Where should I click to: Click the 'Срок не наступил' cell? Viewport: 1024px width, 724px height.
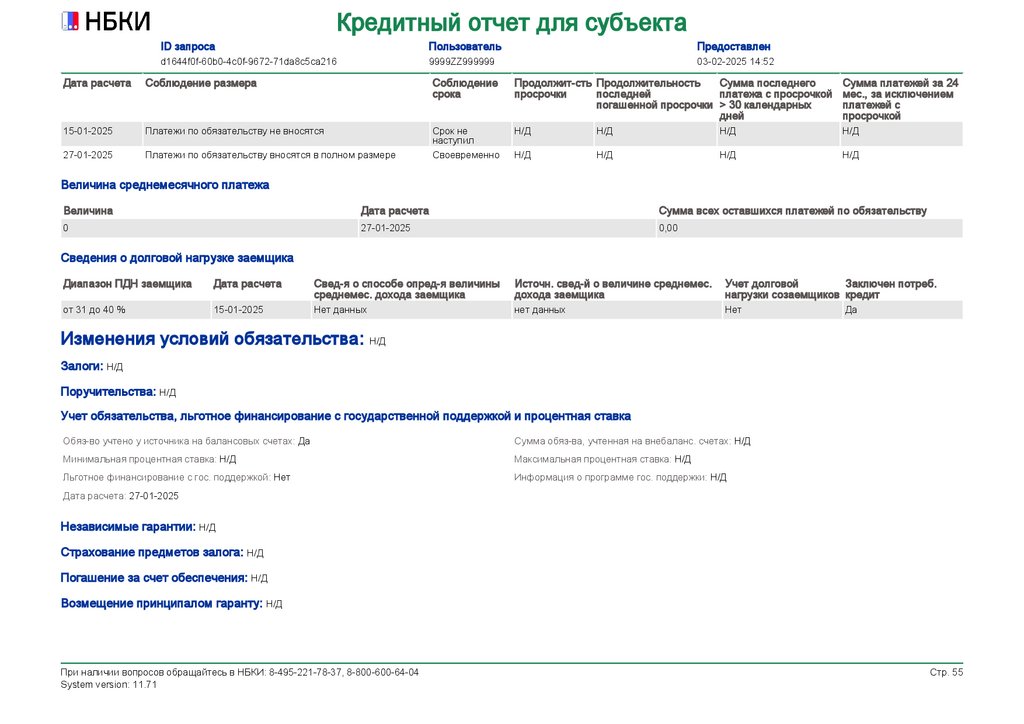point(450,136)
